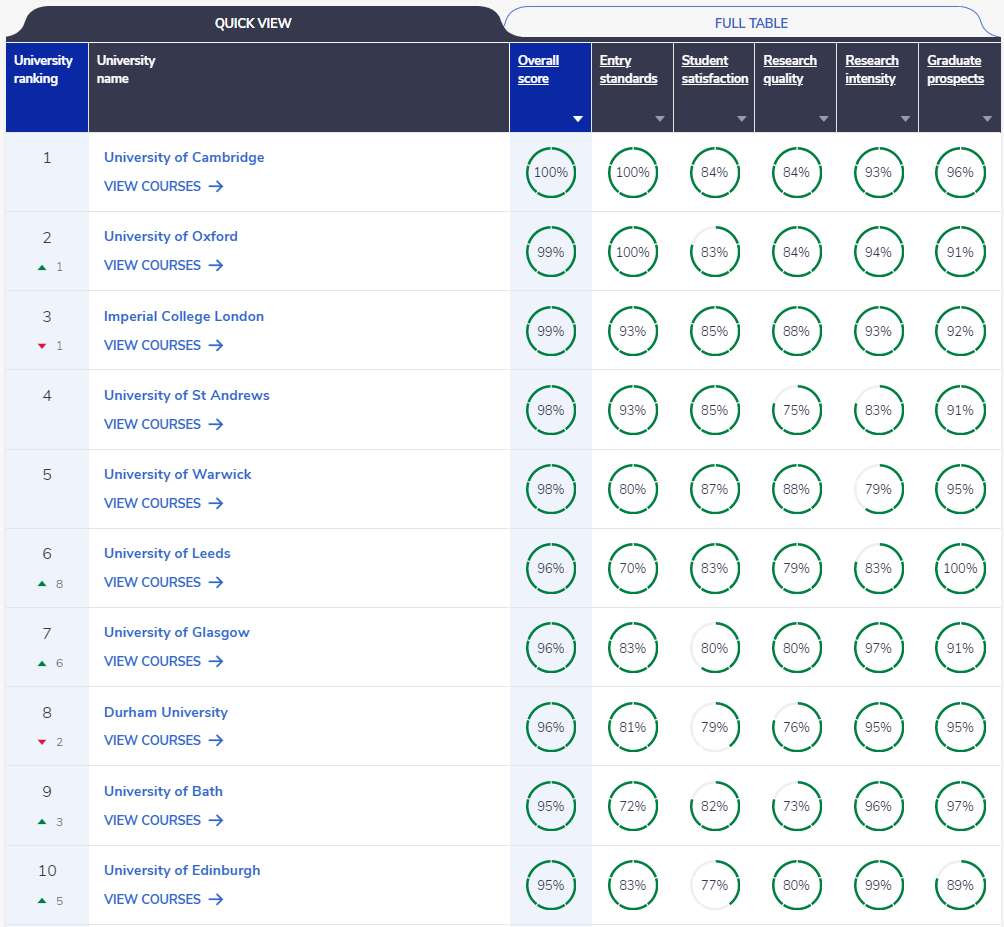This screenshot has height=927, width=1004.
Task: Click the Entry standards sort arrow
Action: (660, 118)
